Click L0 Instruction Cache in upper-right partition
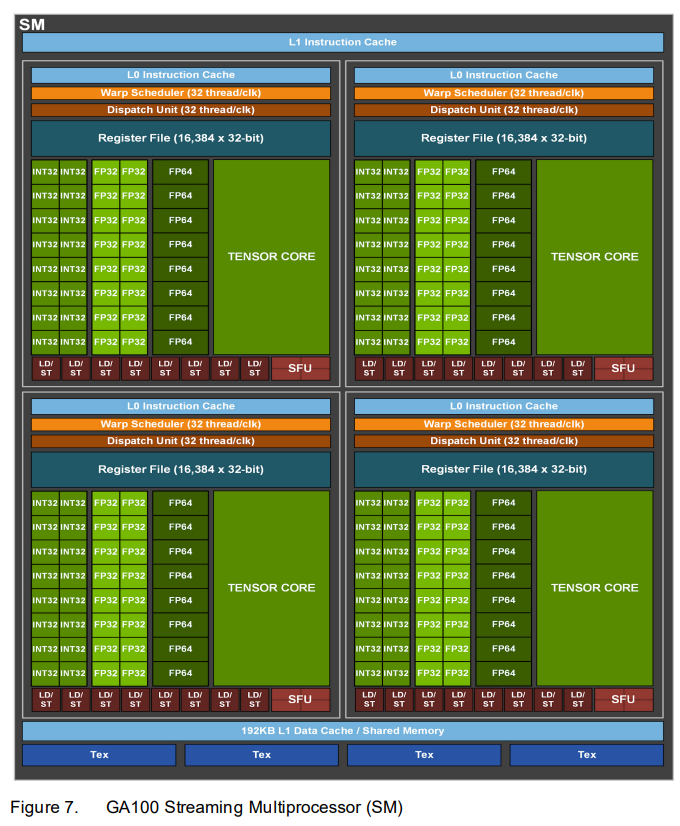The height and width of the screenshot is (826, 680). [x=504, y=75]
